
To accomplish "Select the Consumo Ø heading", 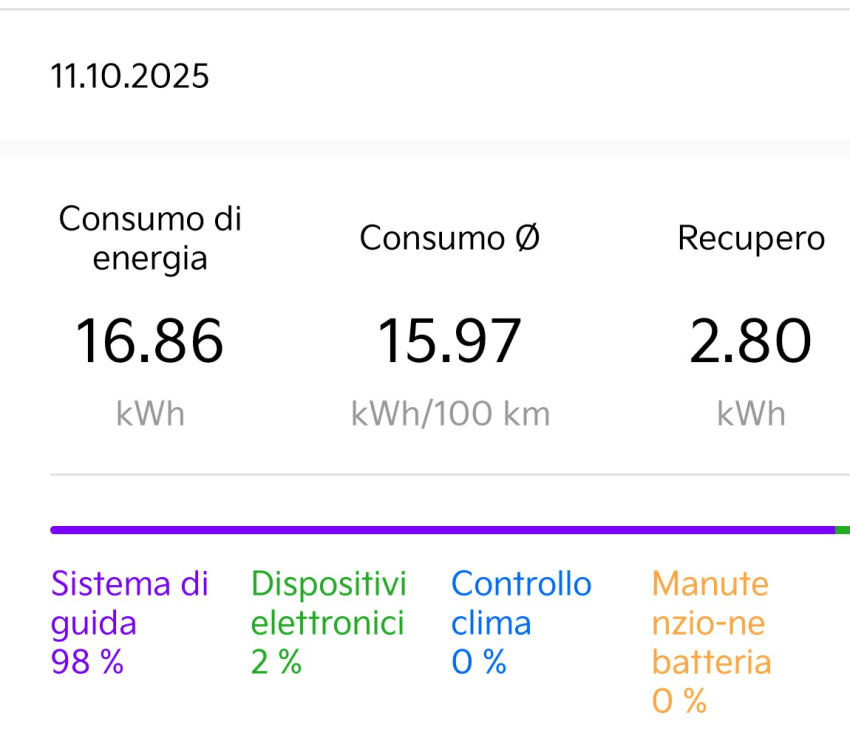I will pos(450,238).
